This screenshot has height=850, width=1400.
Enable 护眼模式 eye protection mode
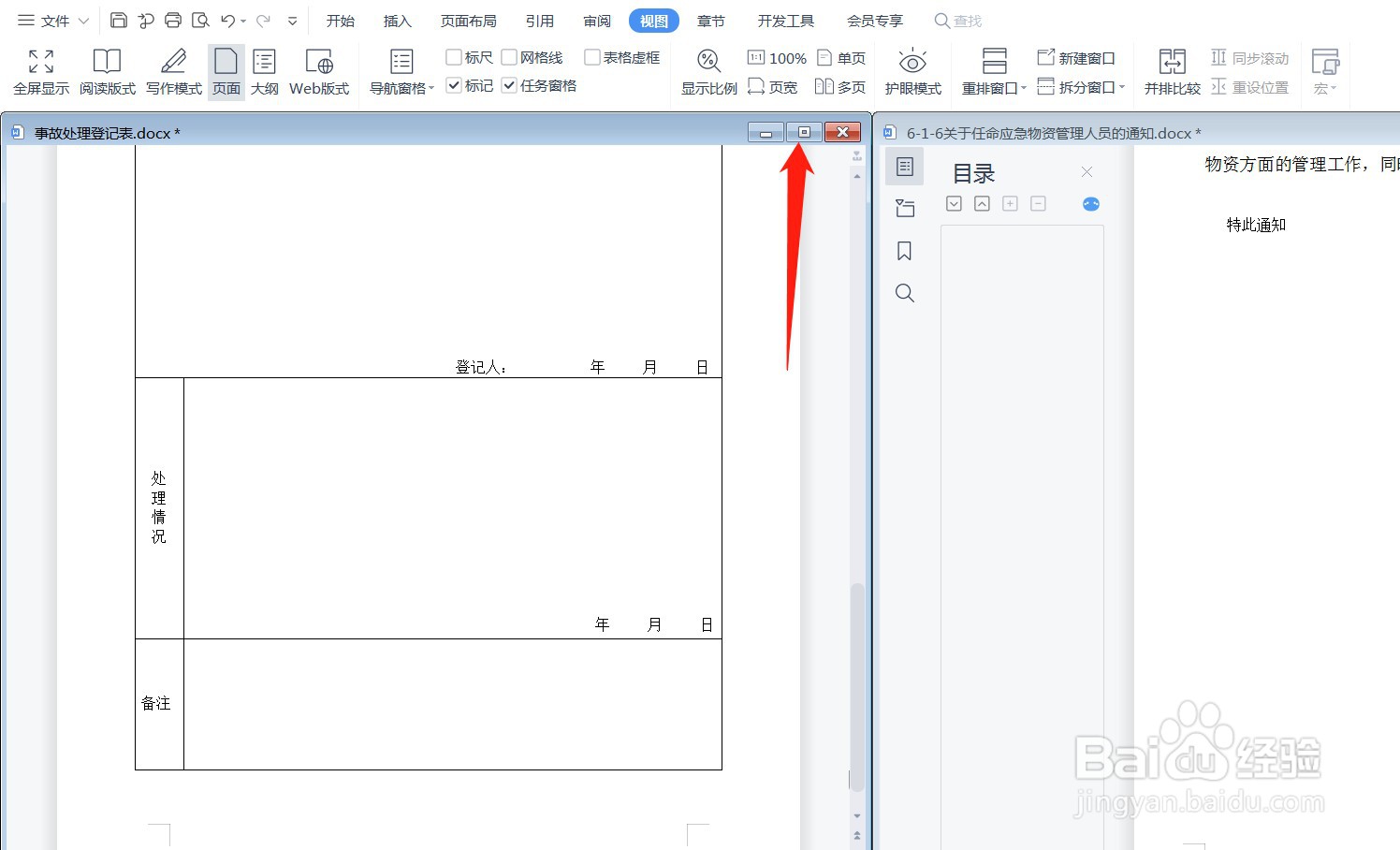(912, 70)
